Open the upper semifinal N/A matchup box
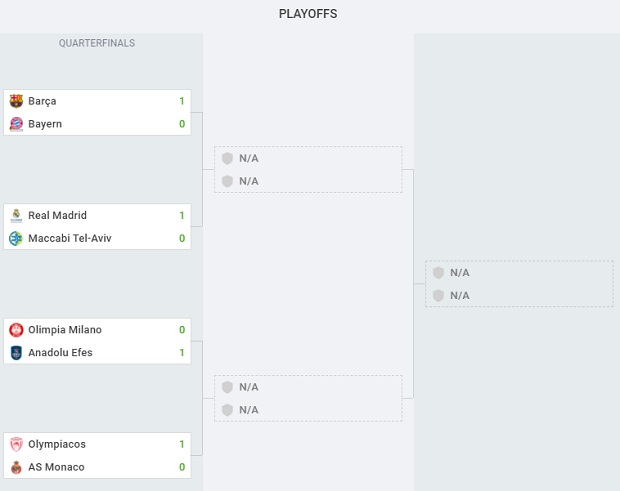Screen dimensions: 620x491 click(308, 170)
